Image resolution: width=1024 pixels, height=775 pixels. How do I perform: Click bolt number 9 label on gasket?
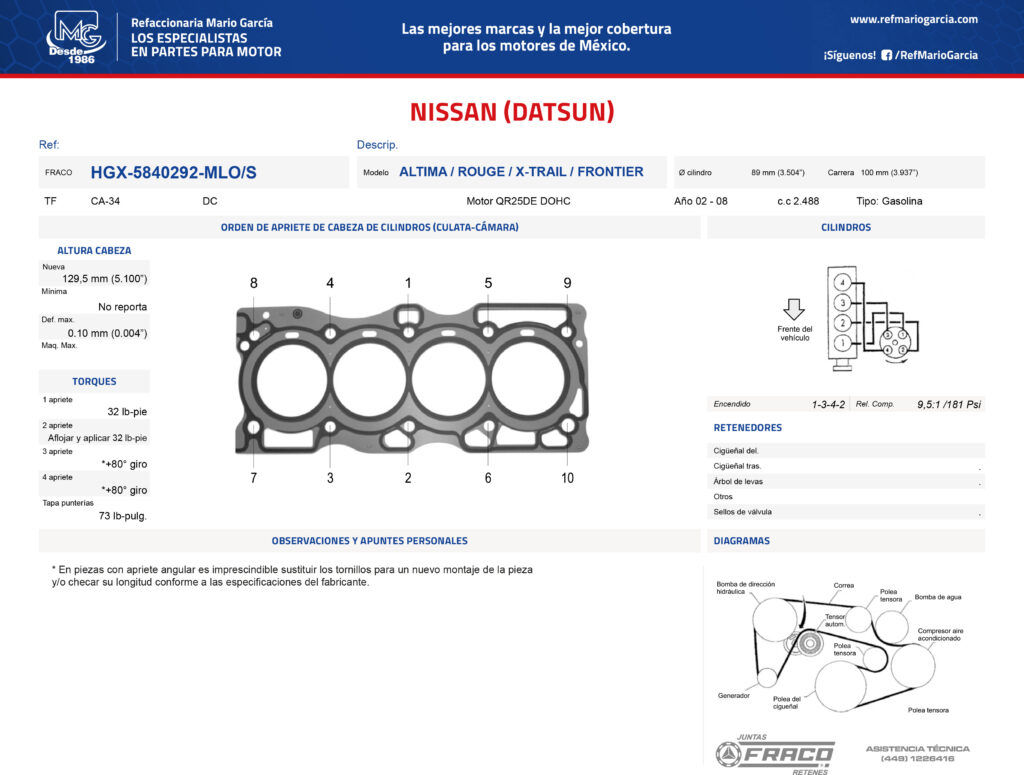568,283
